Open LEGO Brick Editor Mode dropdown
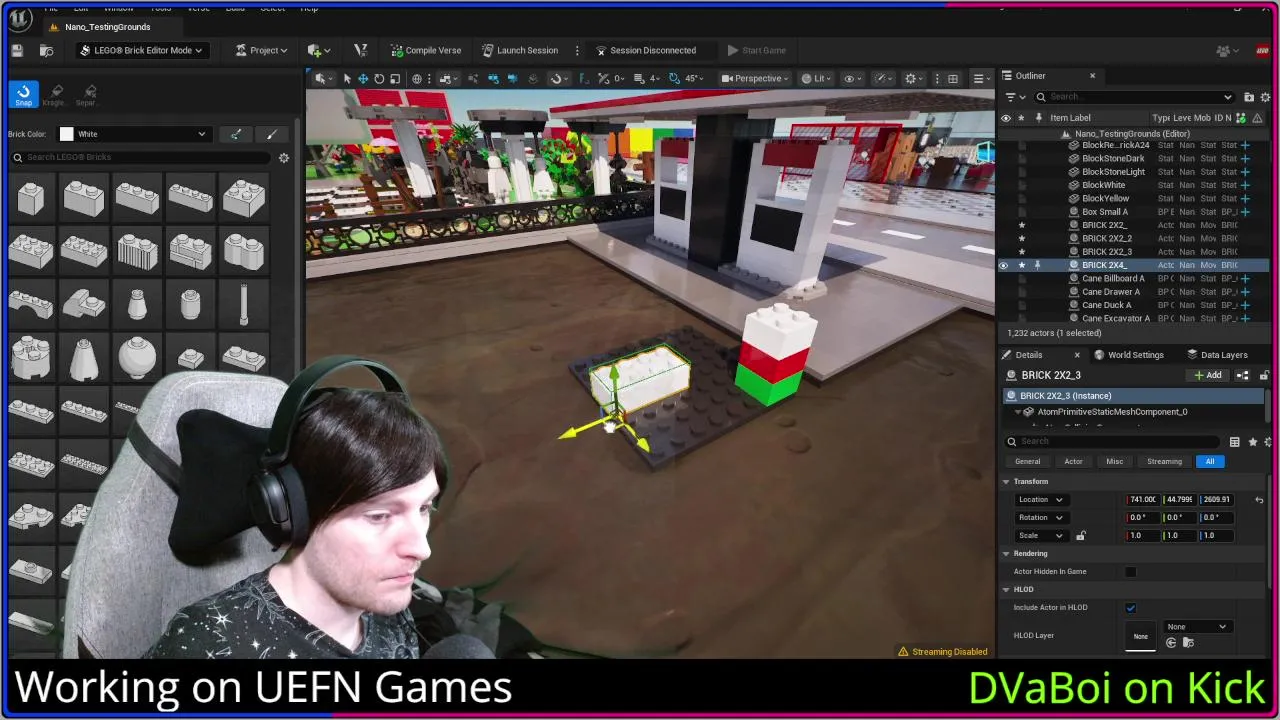Viewport: 1280px width, 720px height. tap(141, 50)
